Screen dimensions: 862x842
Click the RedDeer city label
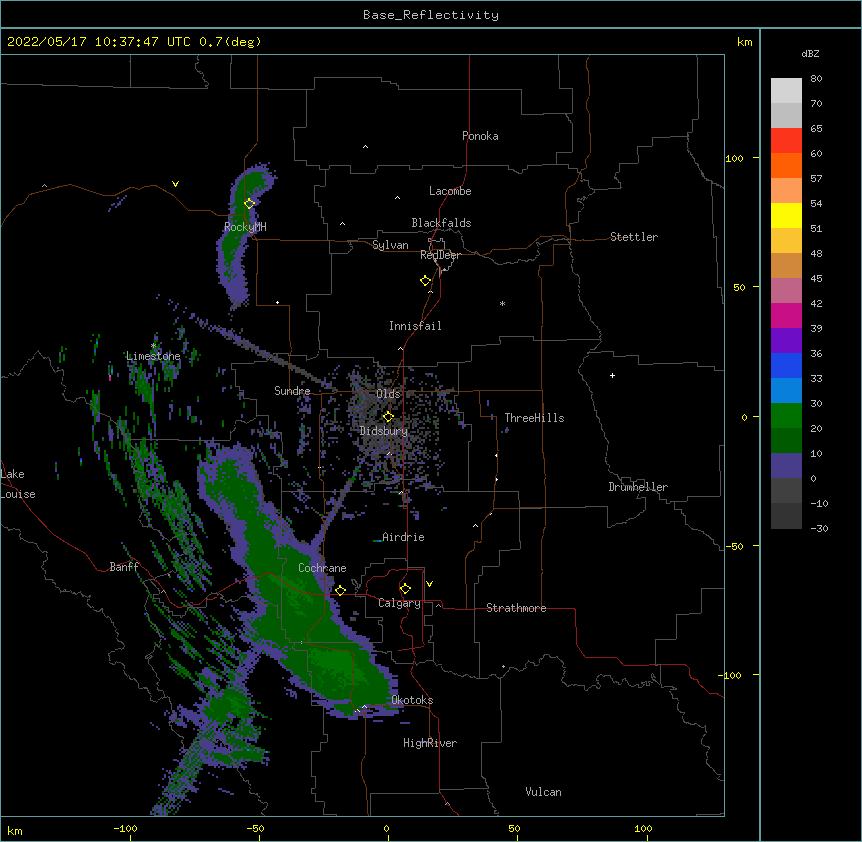440,255
